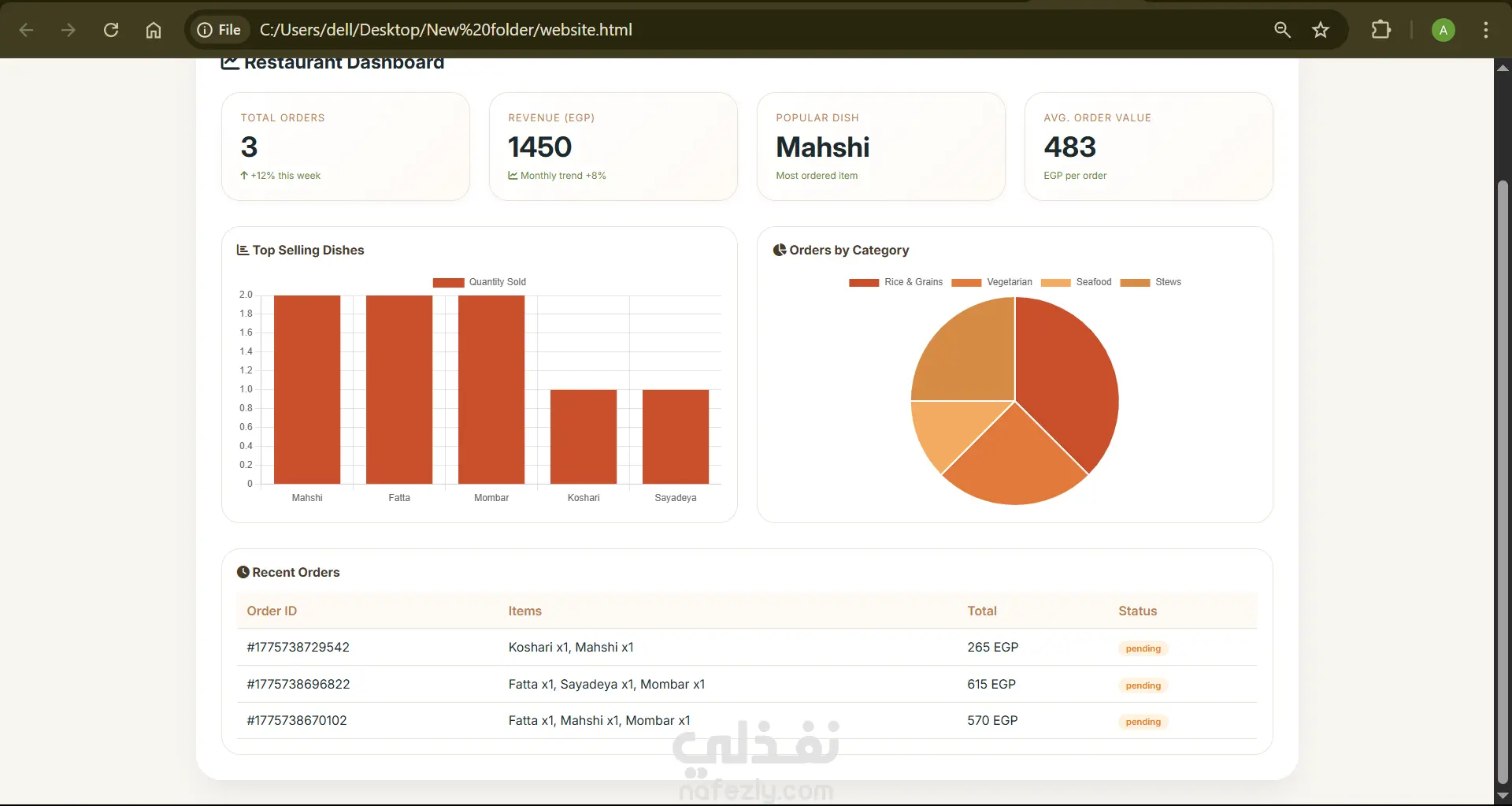Click the Order ID column header
The height and width of the screenshot is (806, 1512).
[x=272, y=611]
